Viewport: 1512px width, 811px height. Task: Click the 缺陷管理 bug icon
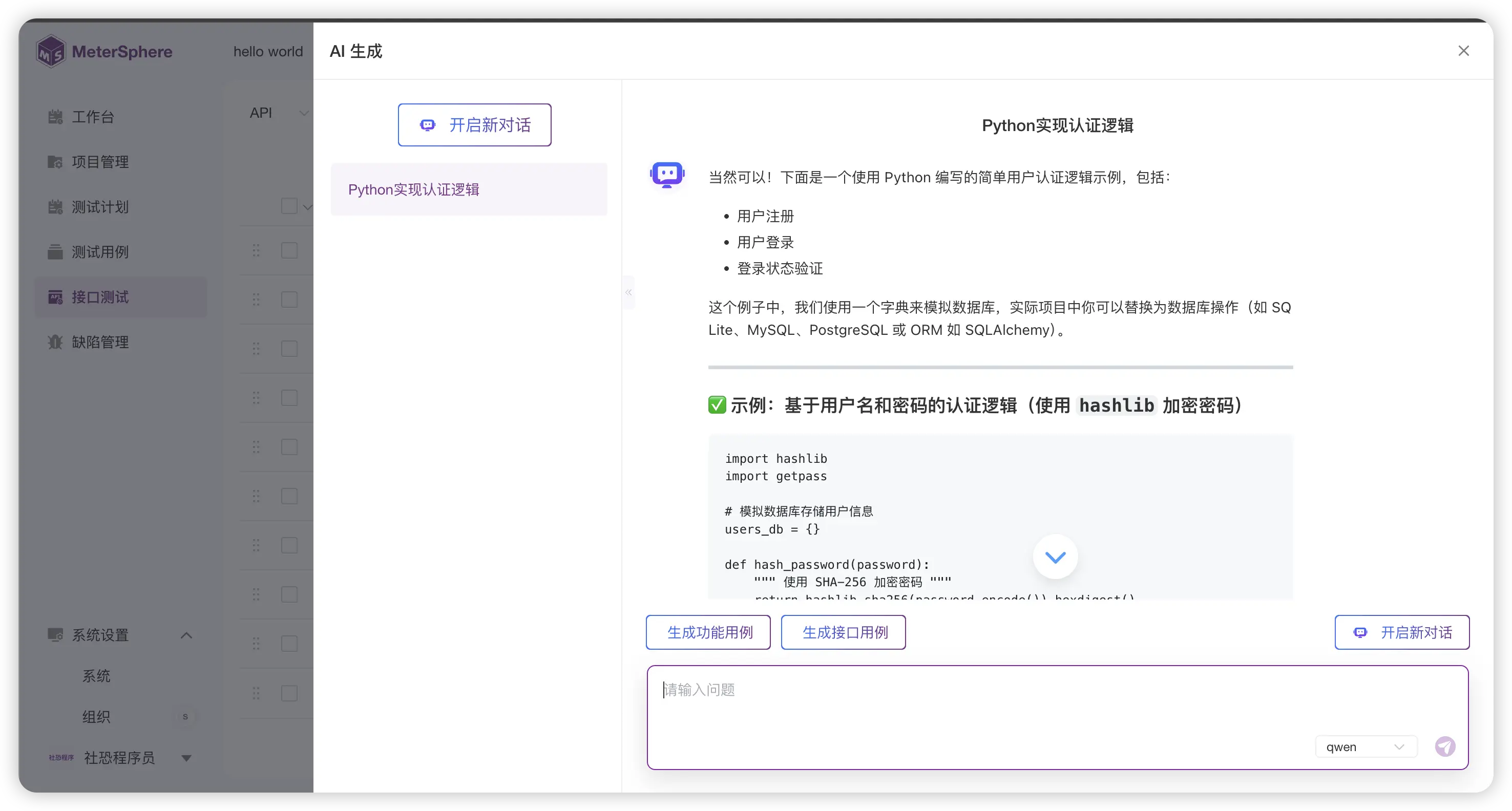tap(55, 342)
